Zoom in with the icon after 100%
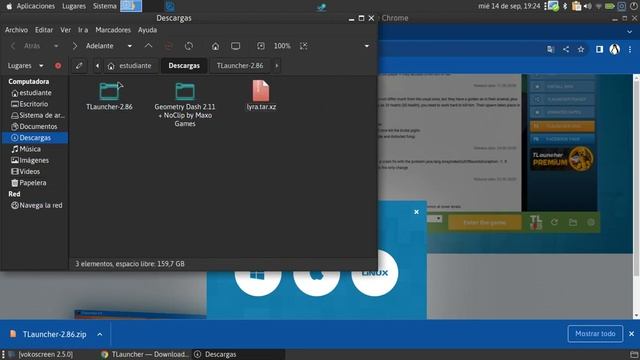The image size is (640, 360). (x=303, y=46)
